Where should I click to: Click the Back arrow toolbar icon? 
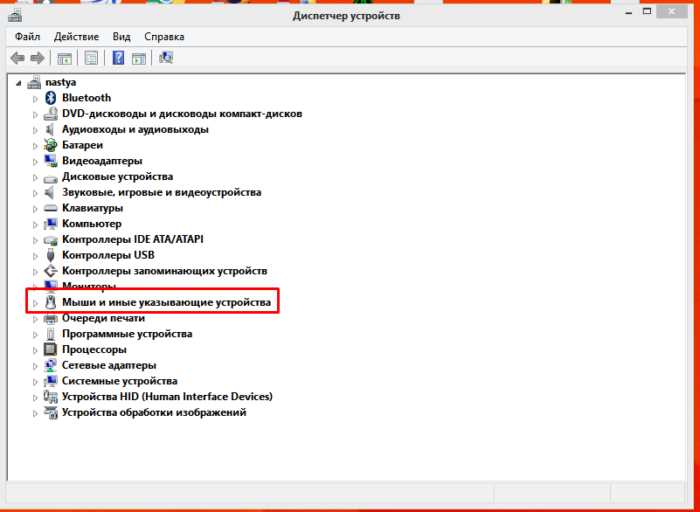[x=17, y=58]
